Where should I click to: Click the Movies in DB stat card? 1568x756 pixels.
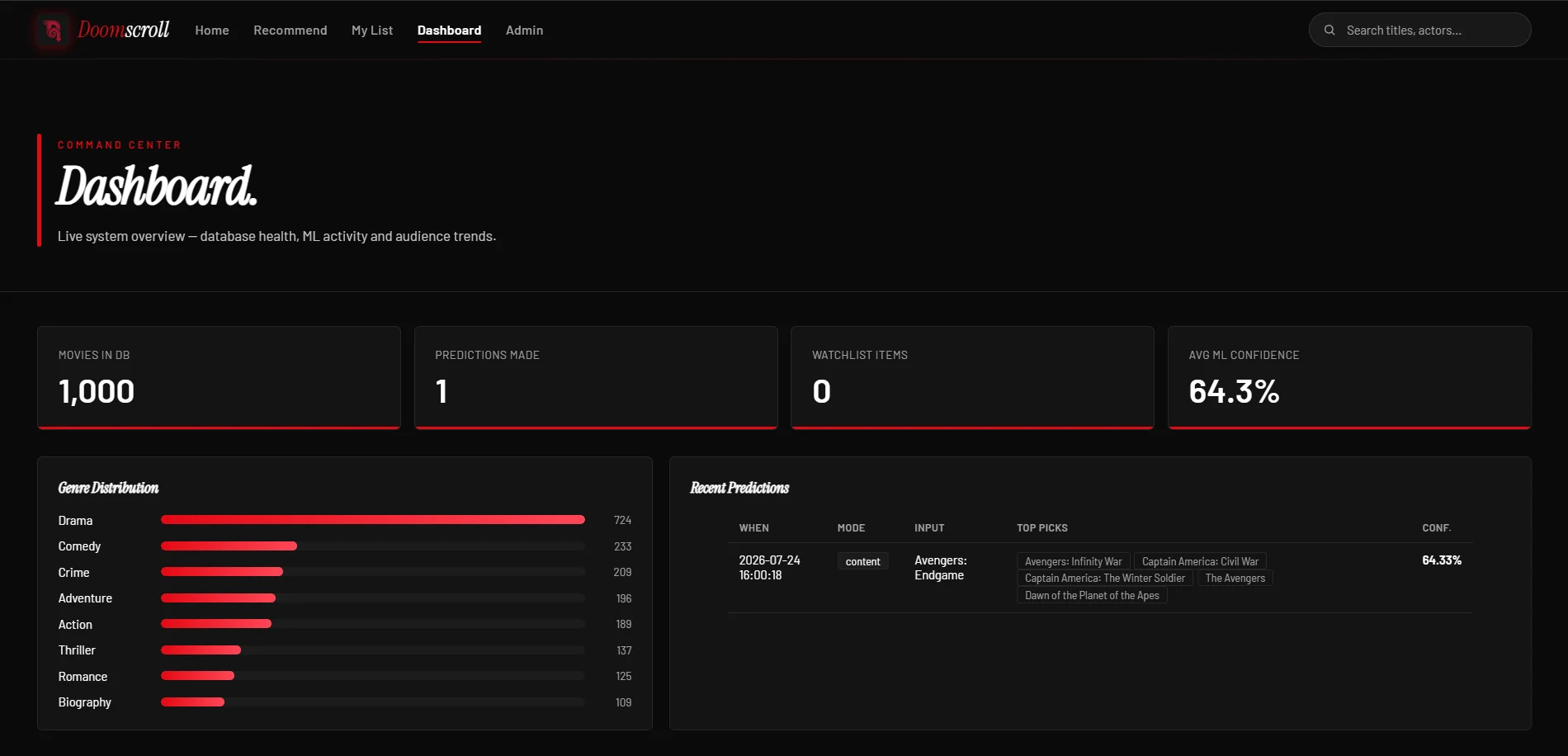pyautogui.click(x=219, y=378)
